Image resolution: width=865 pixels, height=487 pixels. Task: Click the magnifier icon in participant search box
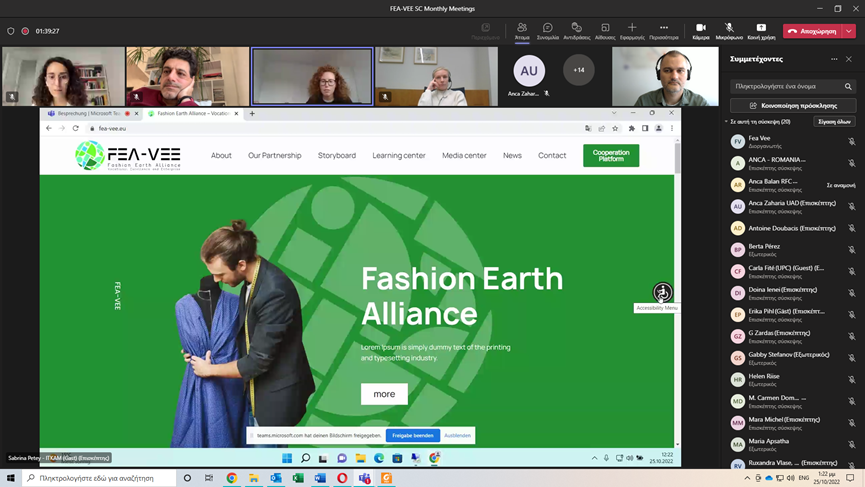tap(848, 87)
